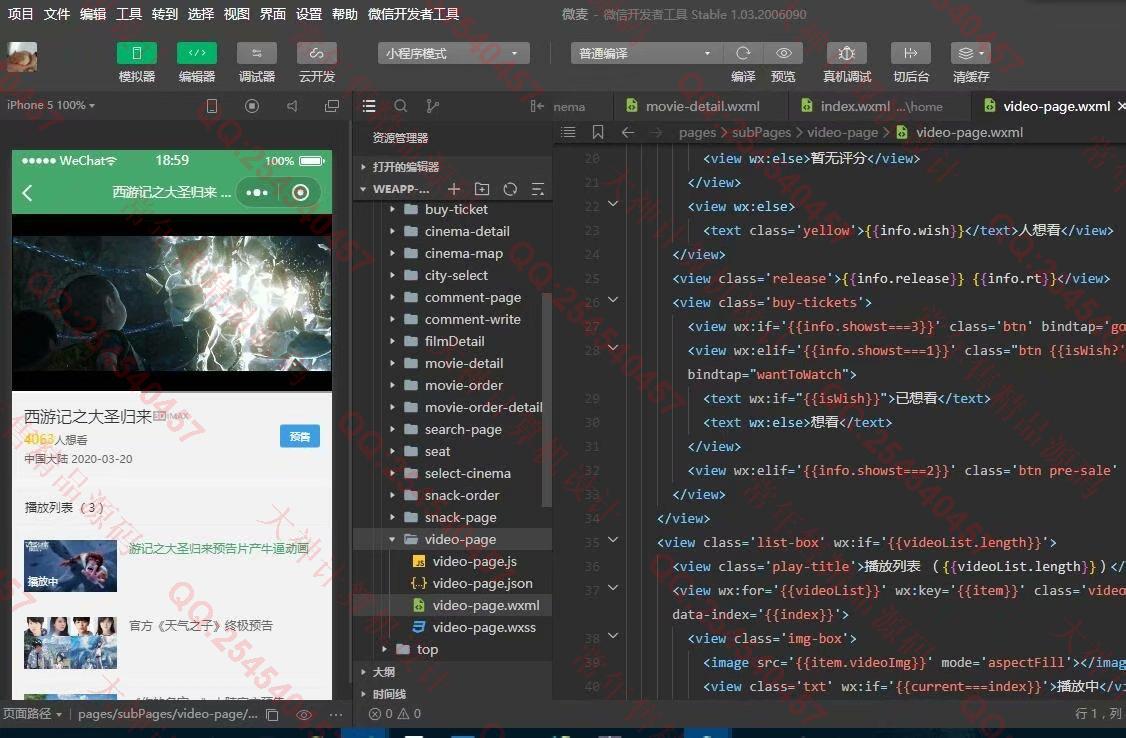Click the switch to background icon (切后台)

(911, 54)
